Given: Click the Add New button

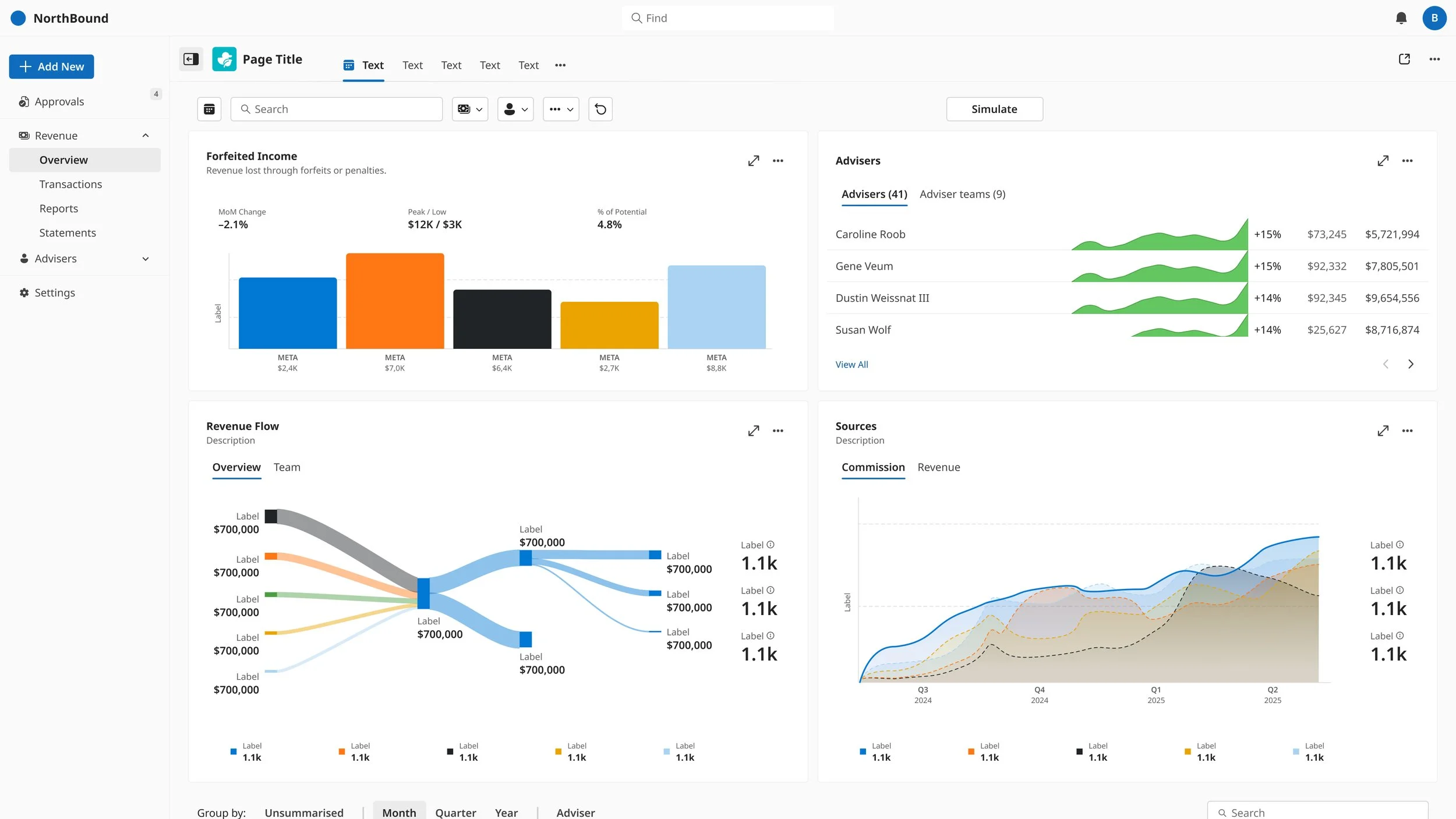Looking at the screenshot, I should 51,66.
